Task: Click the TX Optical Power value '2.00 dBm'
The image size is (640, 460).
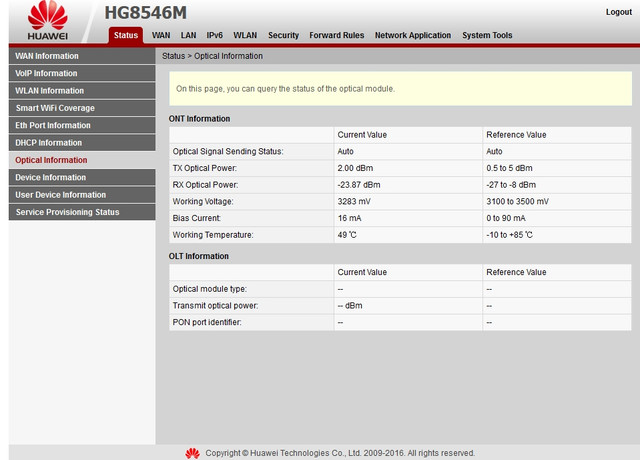Action: coord(355,168)
